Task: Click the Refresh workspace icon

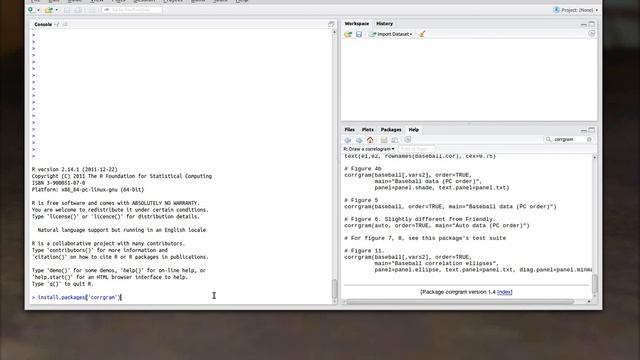Action: click(x=591, y=34)
